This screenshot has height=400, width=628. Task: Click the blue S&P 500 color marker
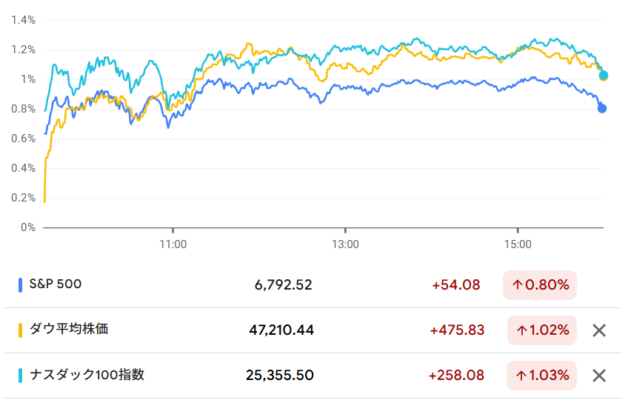coord(20,285)
